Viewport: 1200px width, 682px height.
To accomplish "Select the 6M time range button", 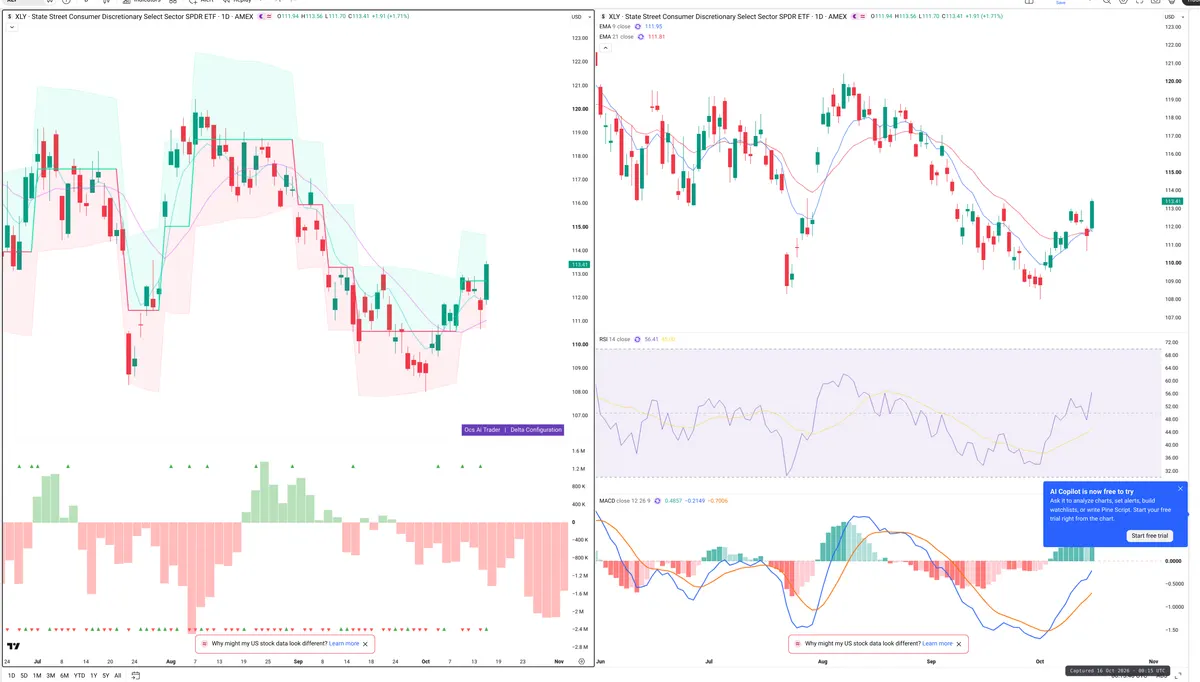I will (x=64, y=676).
